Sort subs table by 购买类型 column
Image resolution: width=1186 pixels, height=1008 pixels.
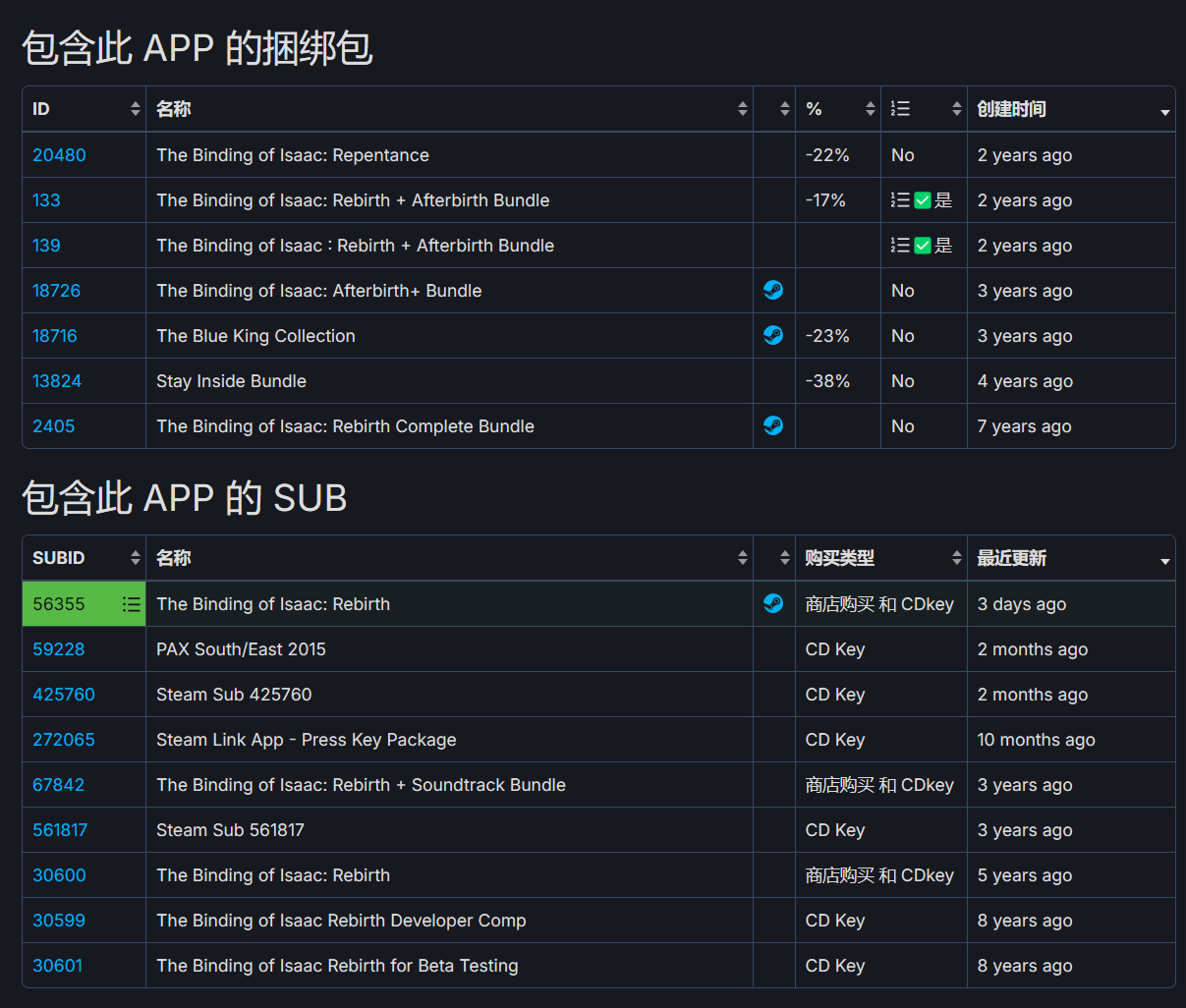tap(881, 558)
